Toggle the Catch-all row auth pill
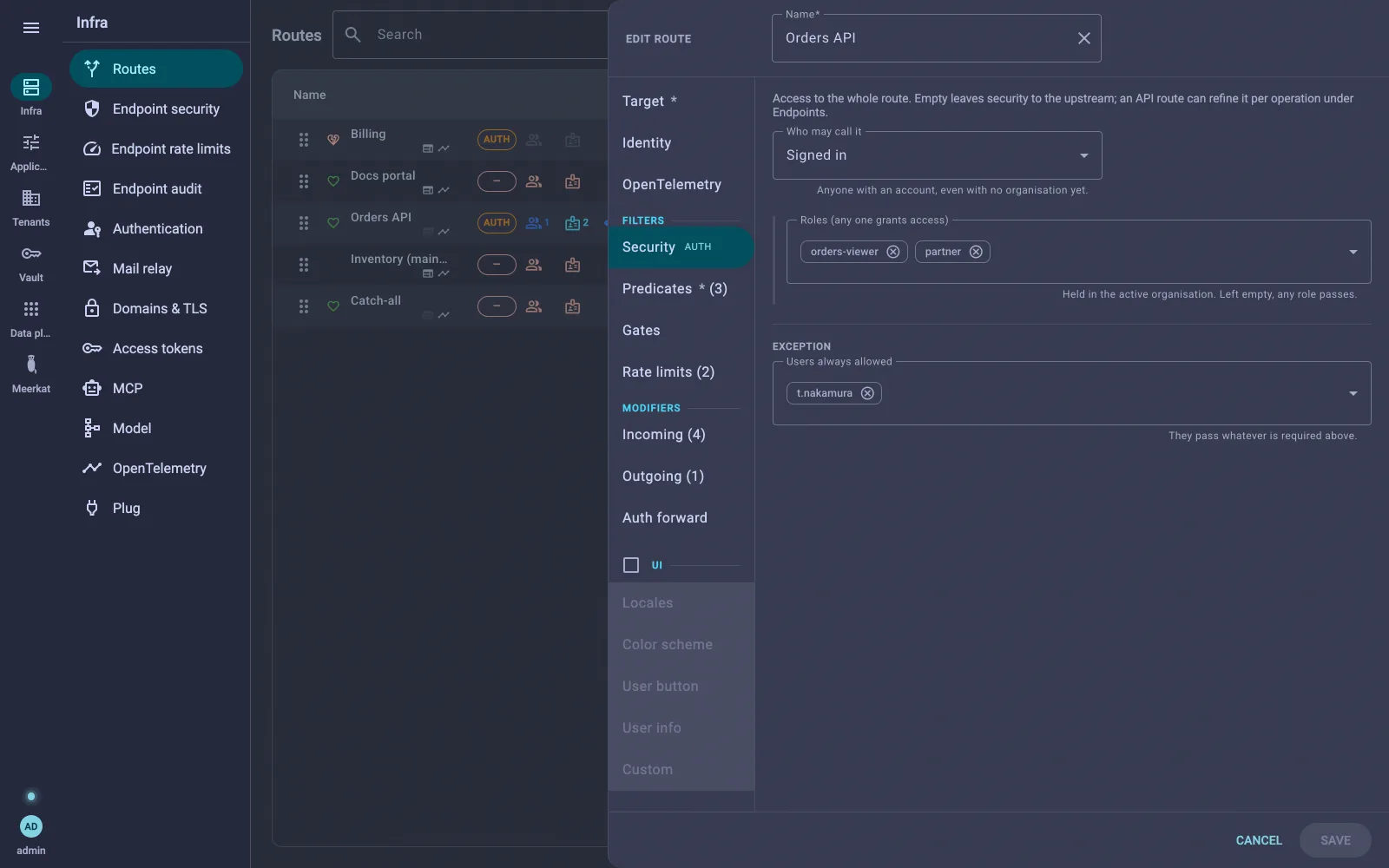Viewport: 1389px width, 868px height. click(x=497, y=306)
